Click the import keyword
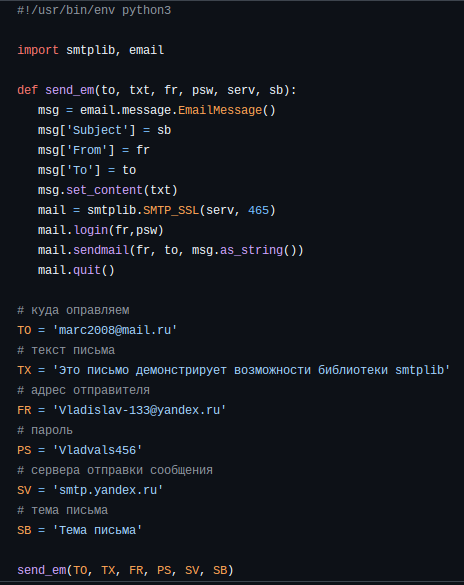Screen dimensions: 464x585 (x=38, y=50)
